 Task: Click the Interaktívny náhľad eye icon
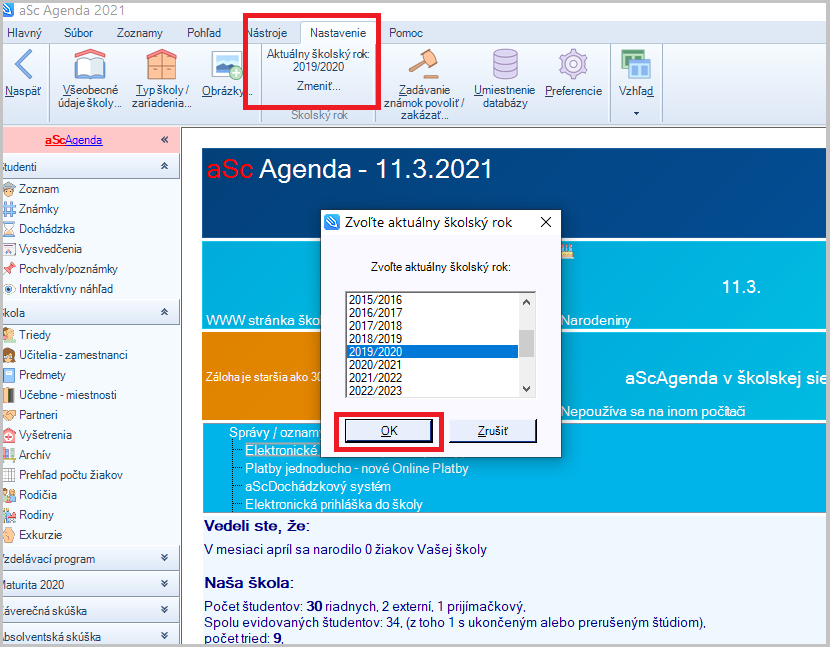click(9, 289)
